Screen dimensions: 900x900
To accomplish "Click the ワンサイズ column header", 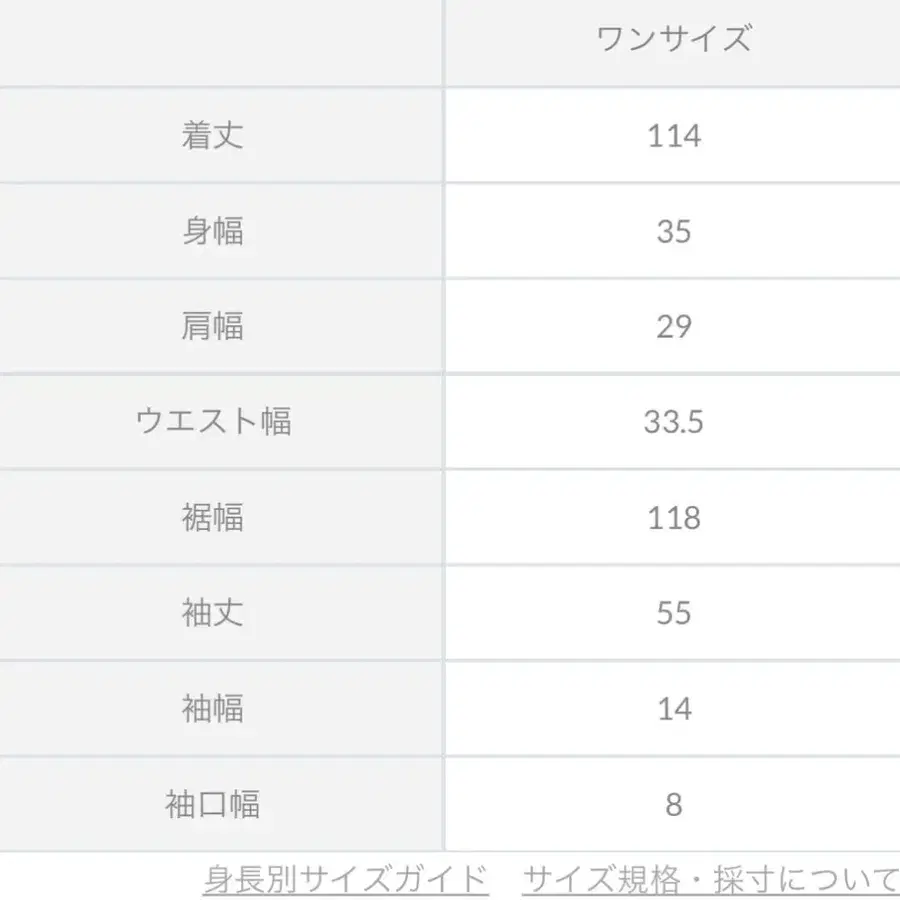I will click(x=673, y=40).
